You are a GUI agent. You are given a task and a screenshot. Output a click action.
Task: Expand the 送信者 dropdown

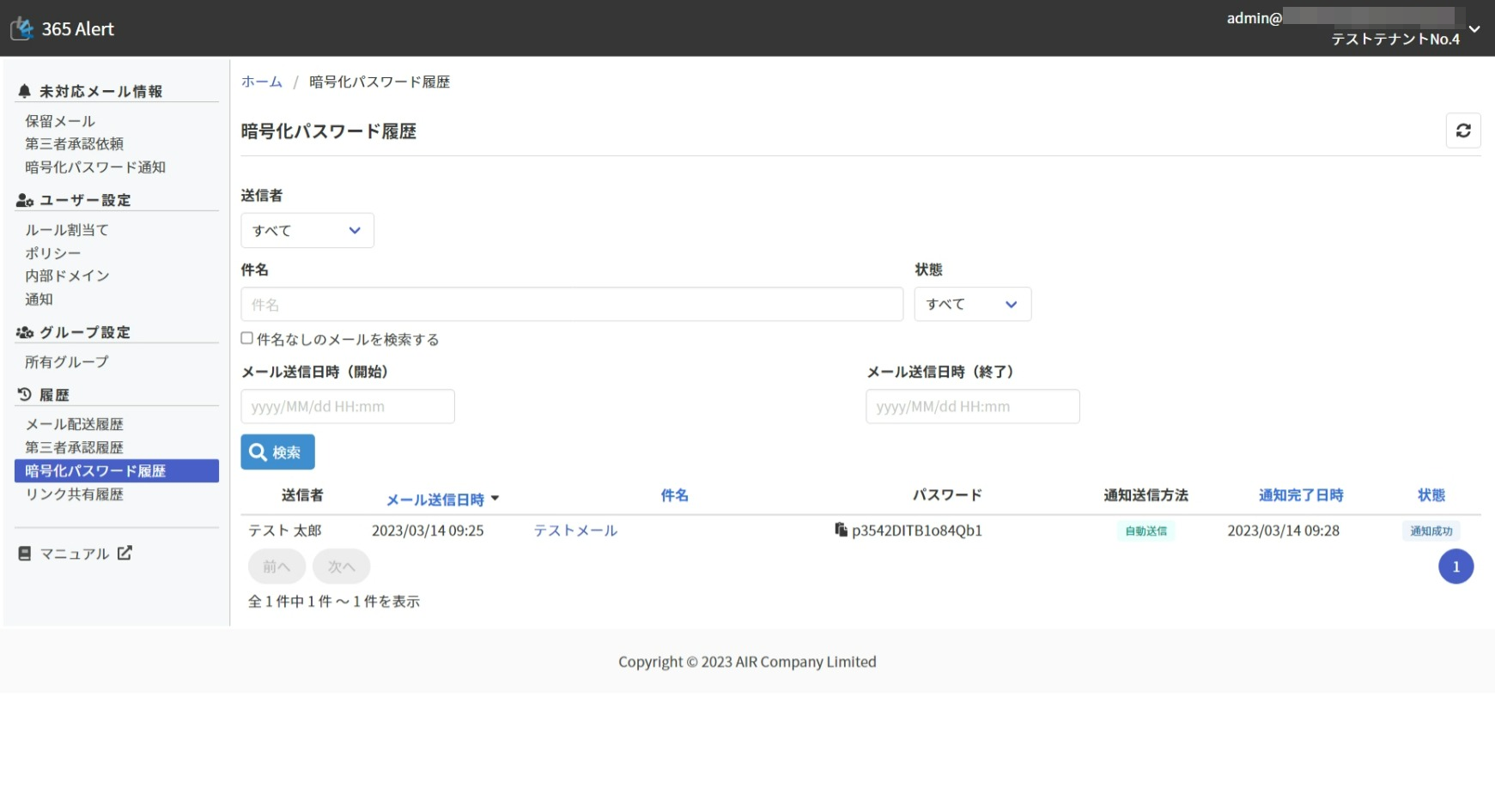pyautogui.click(x=307, y=230)
